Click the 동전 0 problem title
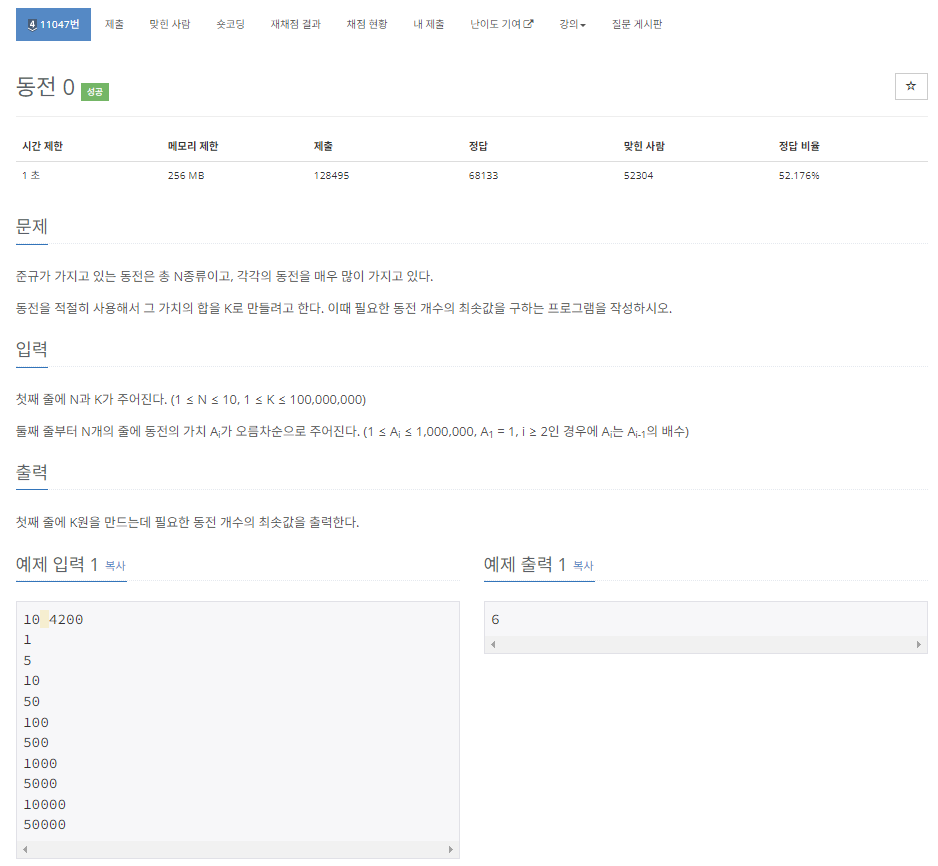The width and height of the screenshot is (938, 866). tap(45, 87)
